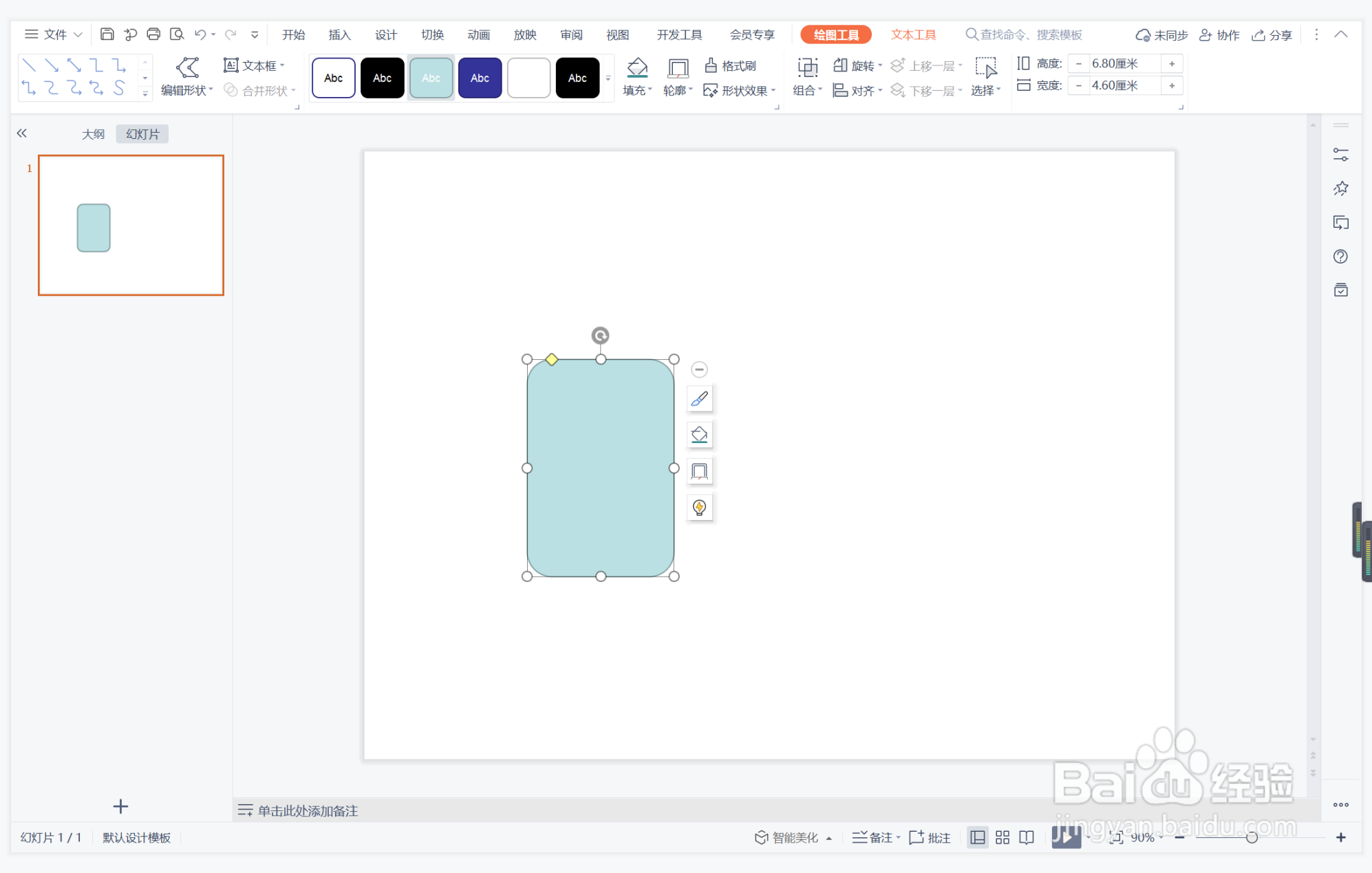Open the Edit Shape (编辑形状) tool
The width and height of the screenshot is (1372, 873).
[186, 77]
